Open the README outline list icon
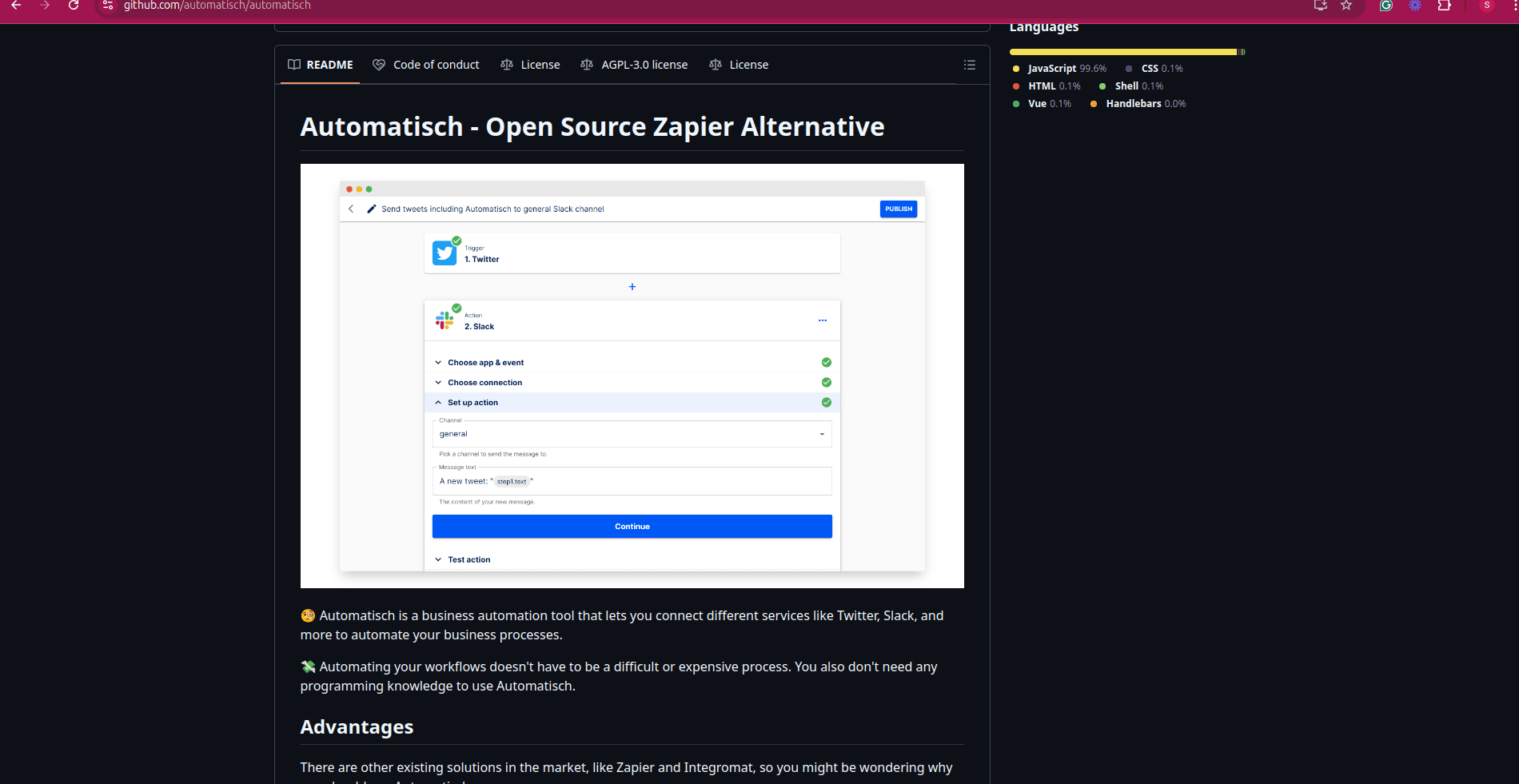Image resolution: width=1519 pixels, height=784 pixels. 970,65
